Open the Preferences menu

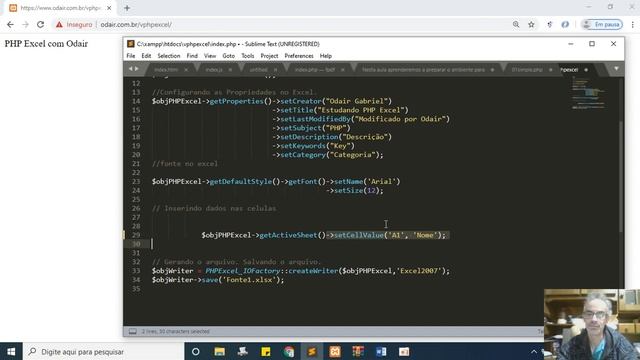(299, 56)
